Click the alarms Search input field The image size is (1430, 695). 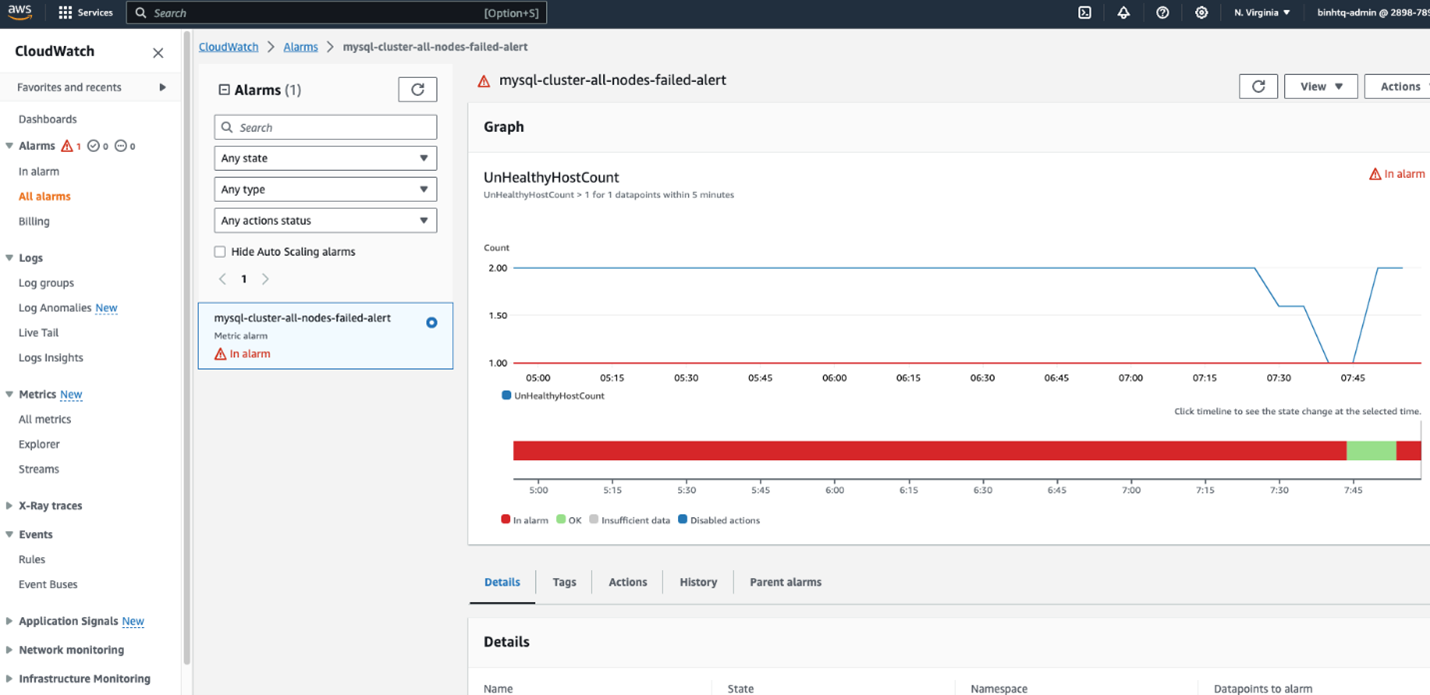point(325,127)
